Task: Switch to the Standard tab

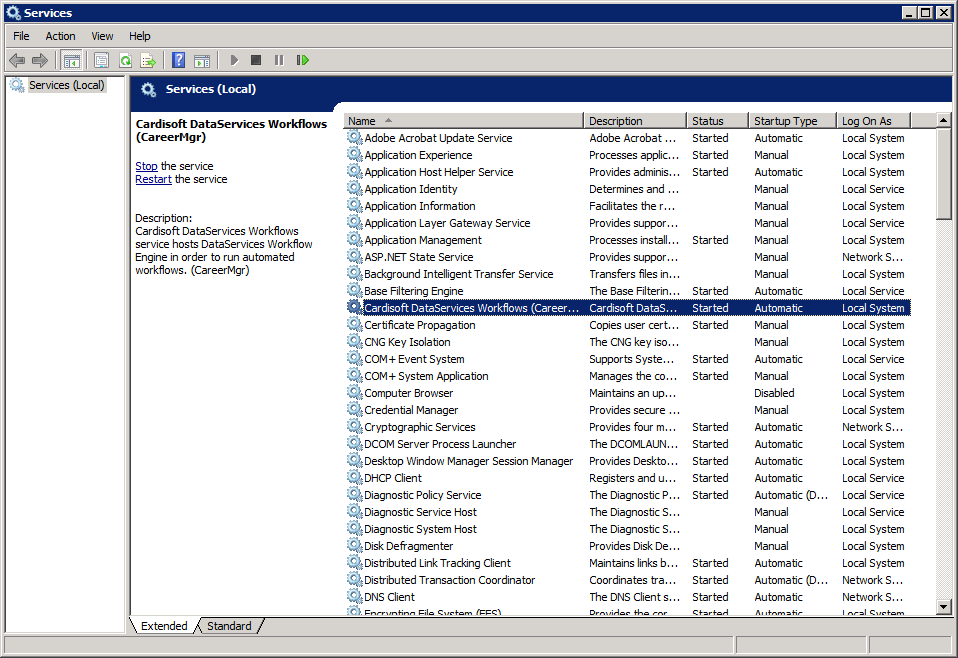Action: [229, 626]
